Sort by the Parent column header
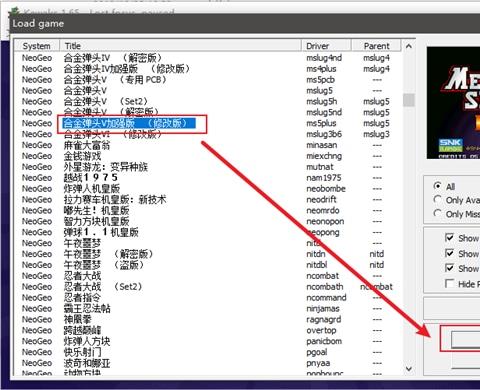Viewport: 480px width, 390px height. tap(376, 46)
